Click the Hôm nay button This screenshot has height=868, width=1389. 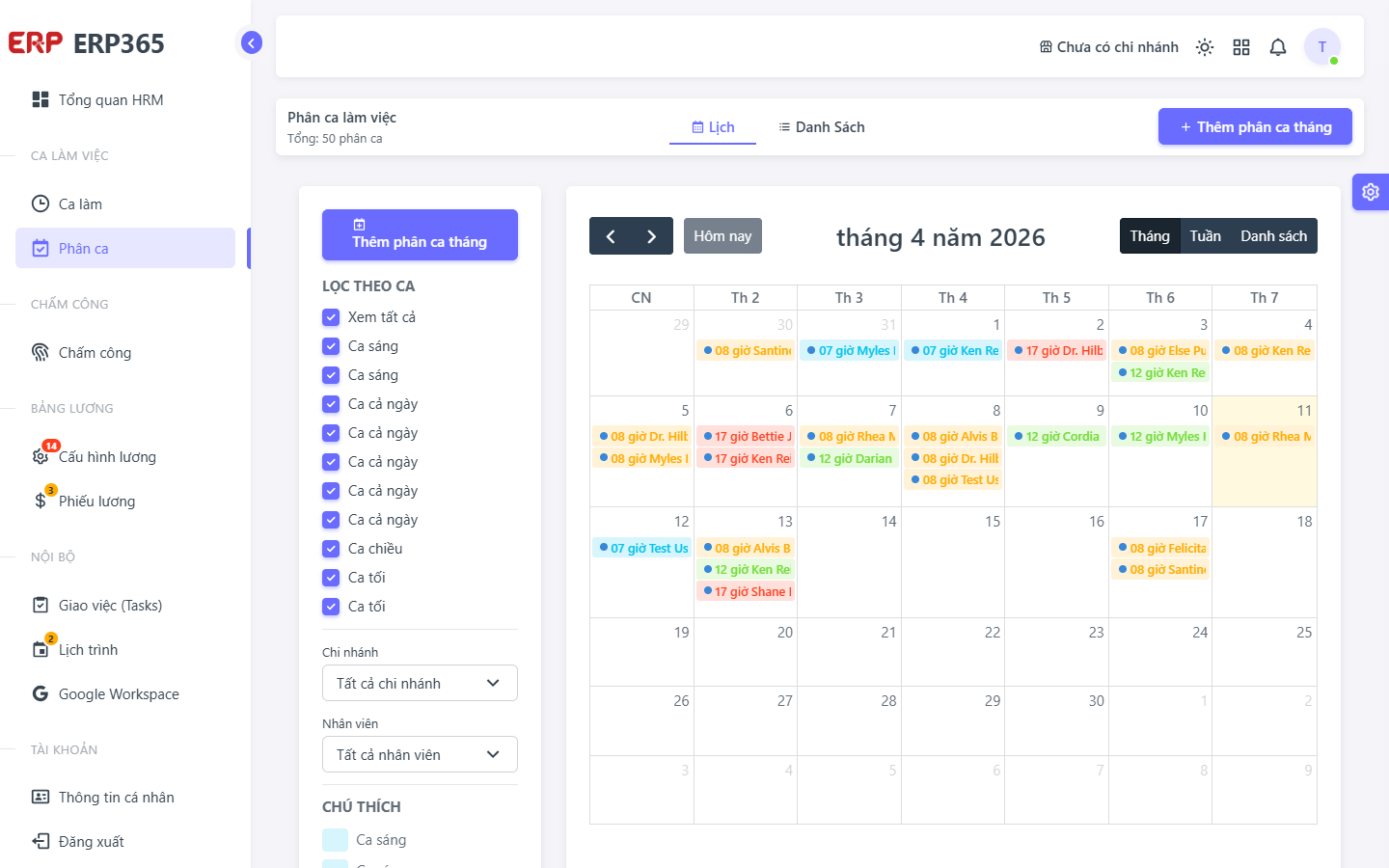[722, 236]
